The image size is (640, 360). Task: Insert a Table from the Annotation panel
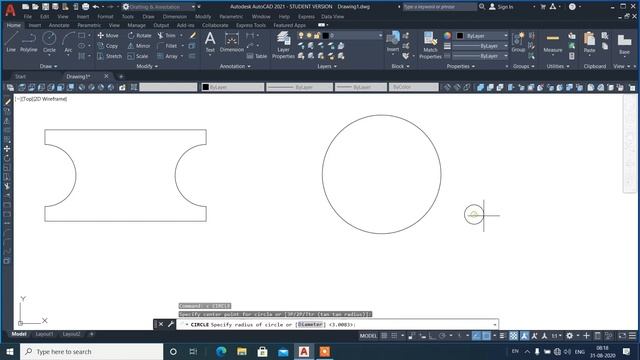[x=257, y=56]
